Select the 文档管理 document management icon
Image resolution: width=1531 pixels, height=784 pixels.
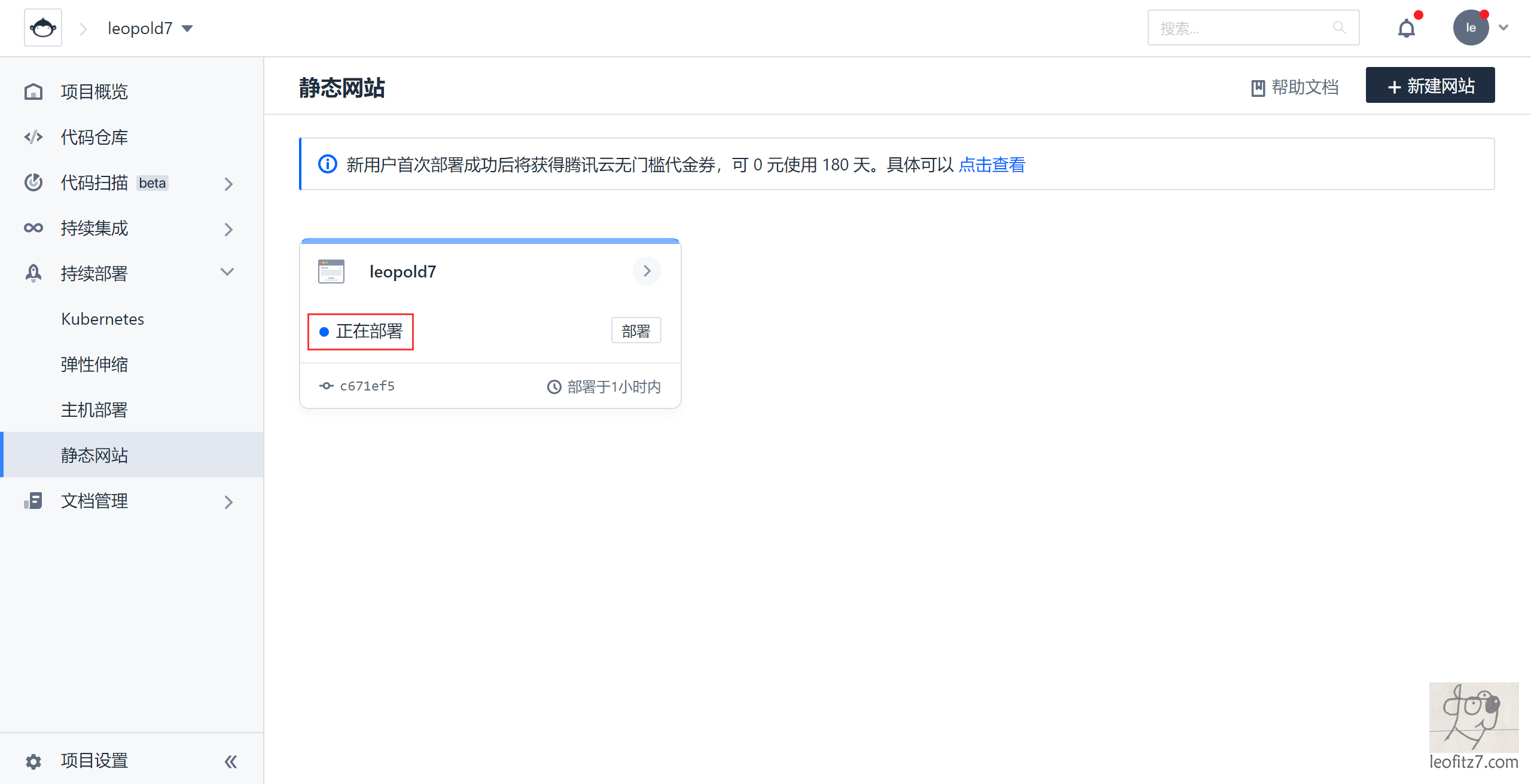[x=33, y=501]
